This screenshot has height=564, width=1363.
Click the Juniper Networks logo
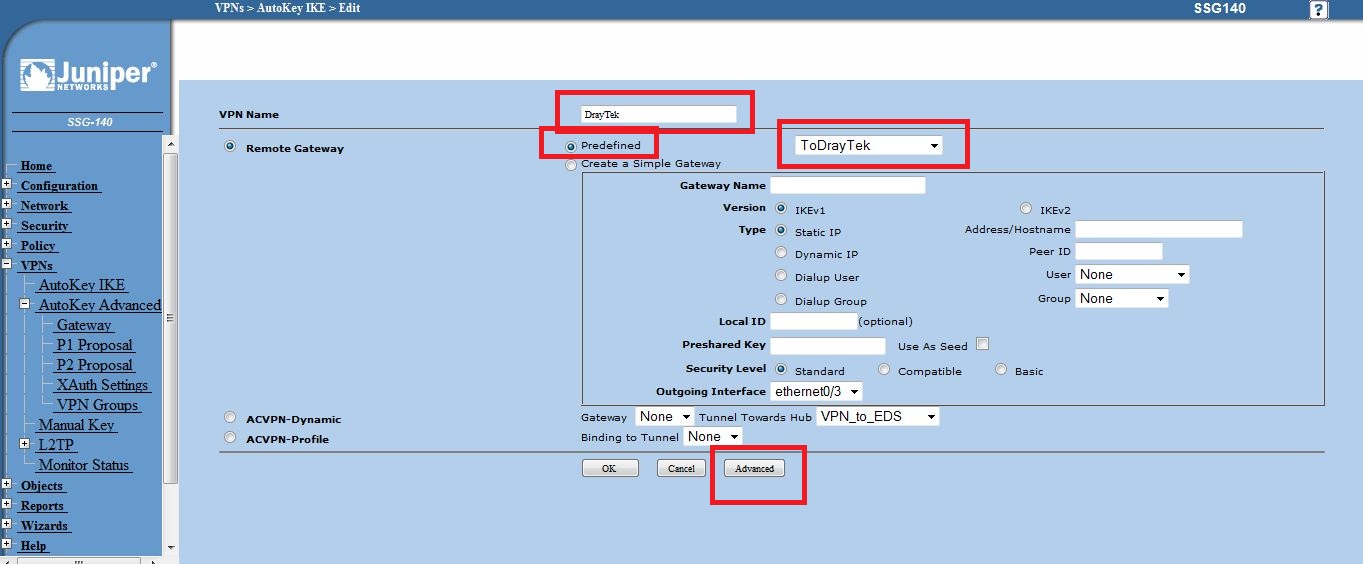pyautogui.click(x=88, y=76)
